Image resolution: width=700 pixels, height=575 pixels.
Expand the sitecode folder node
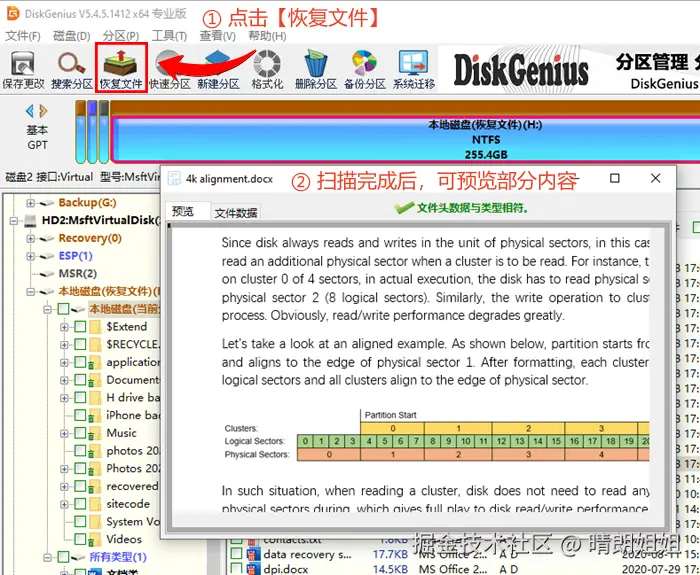click(x=64, y=504)
